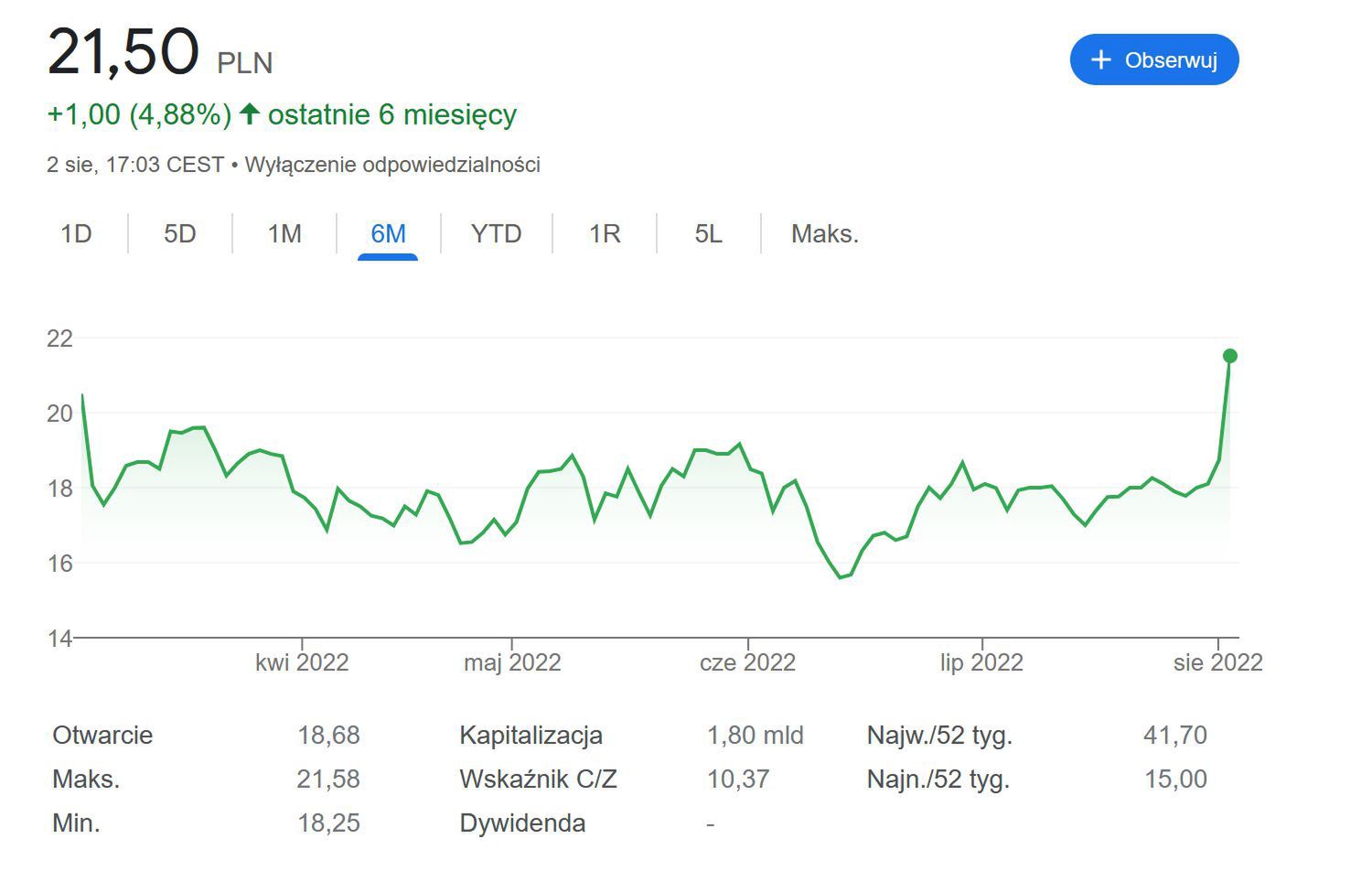Click the green endpoint dot on chart
Screen dimensions: 1372x871
(x=1229, y=356)
